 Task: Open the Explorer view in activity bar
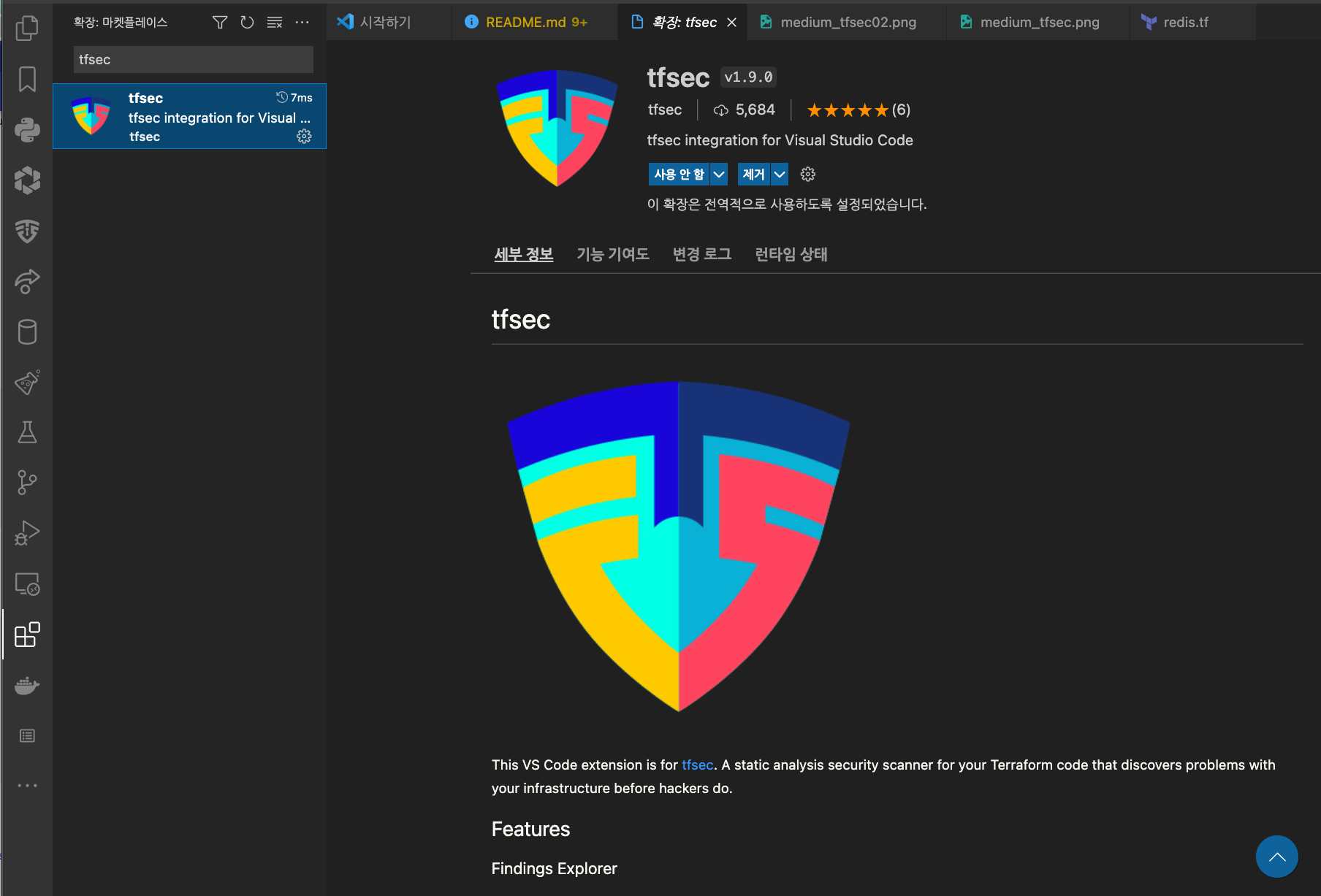click(27, 28)
